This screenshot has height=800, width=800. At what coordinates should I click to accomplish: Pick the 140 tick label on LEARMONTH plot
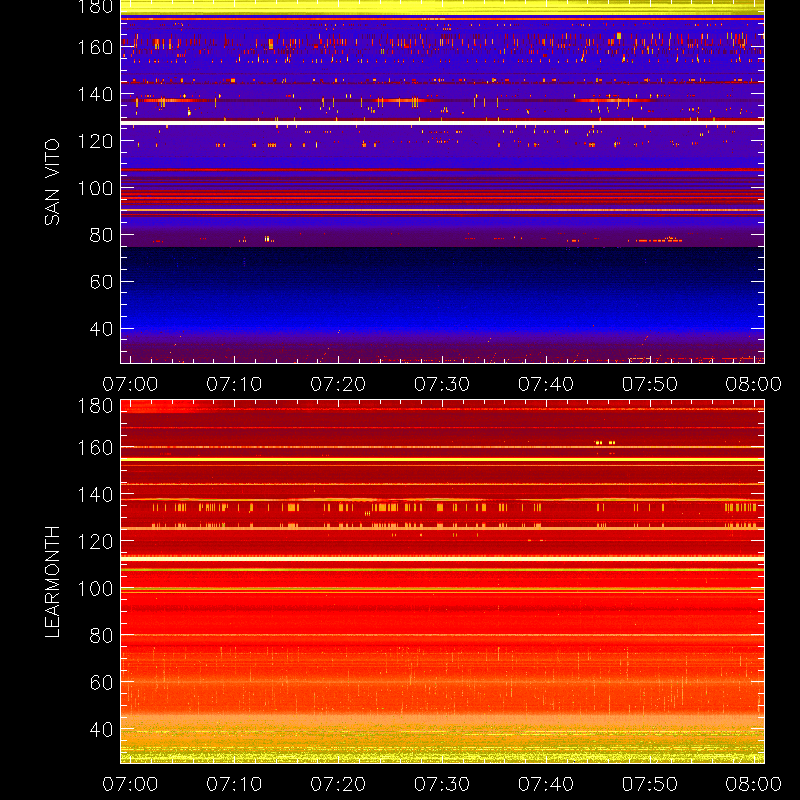tap(95, 494)
